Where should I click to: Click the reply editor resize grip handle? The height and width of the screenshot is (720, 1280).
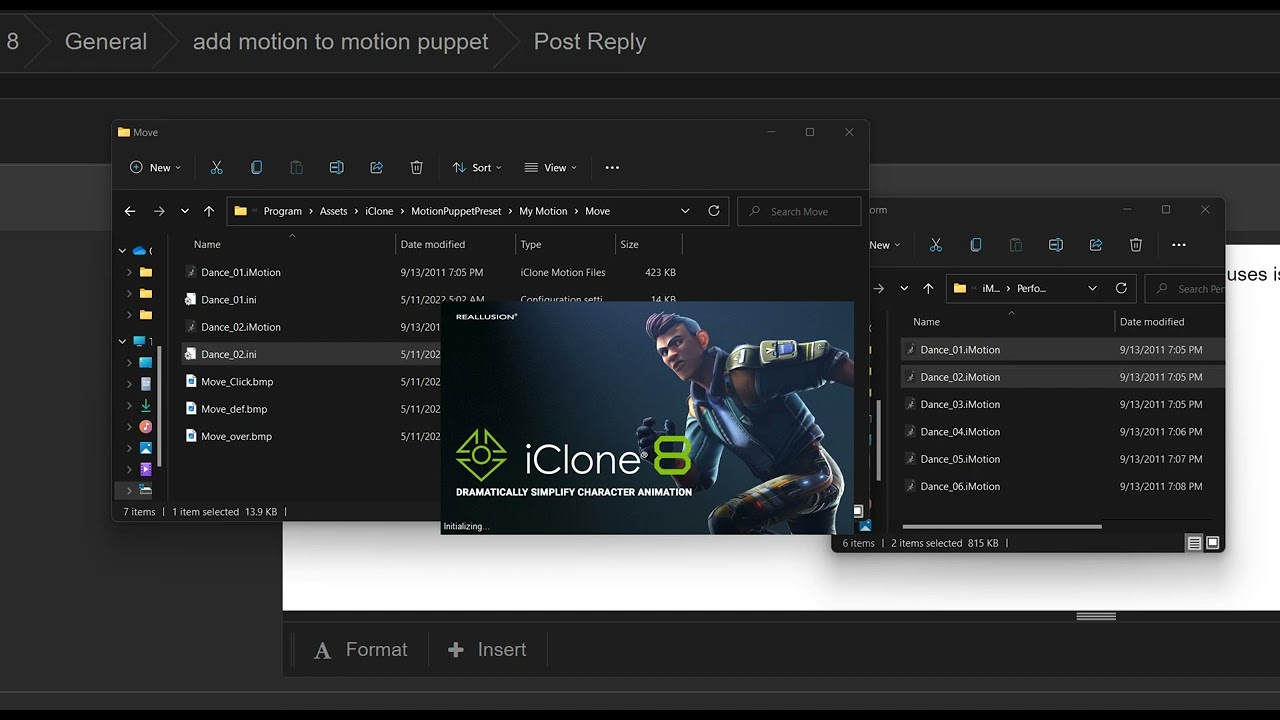click(x=1096, y=616)
